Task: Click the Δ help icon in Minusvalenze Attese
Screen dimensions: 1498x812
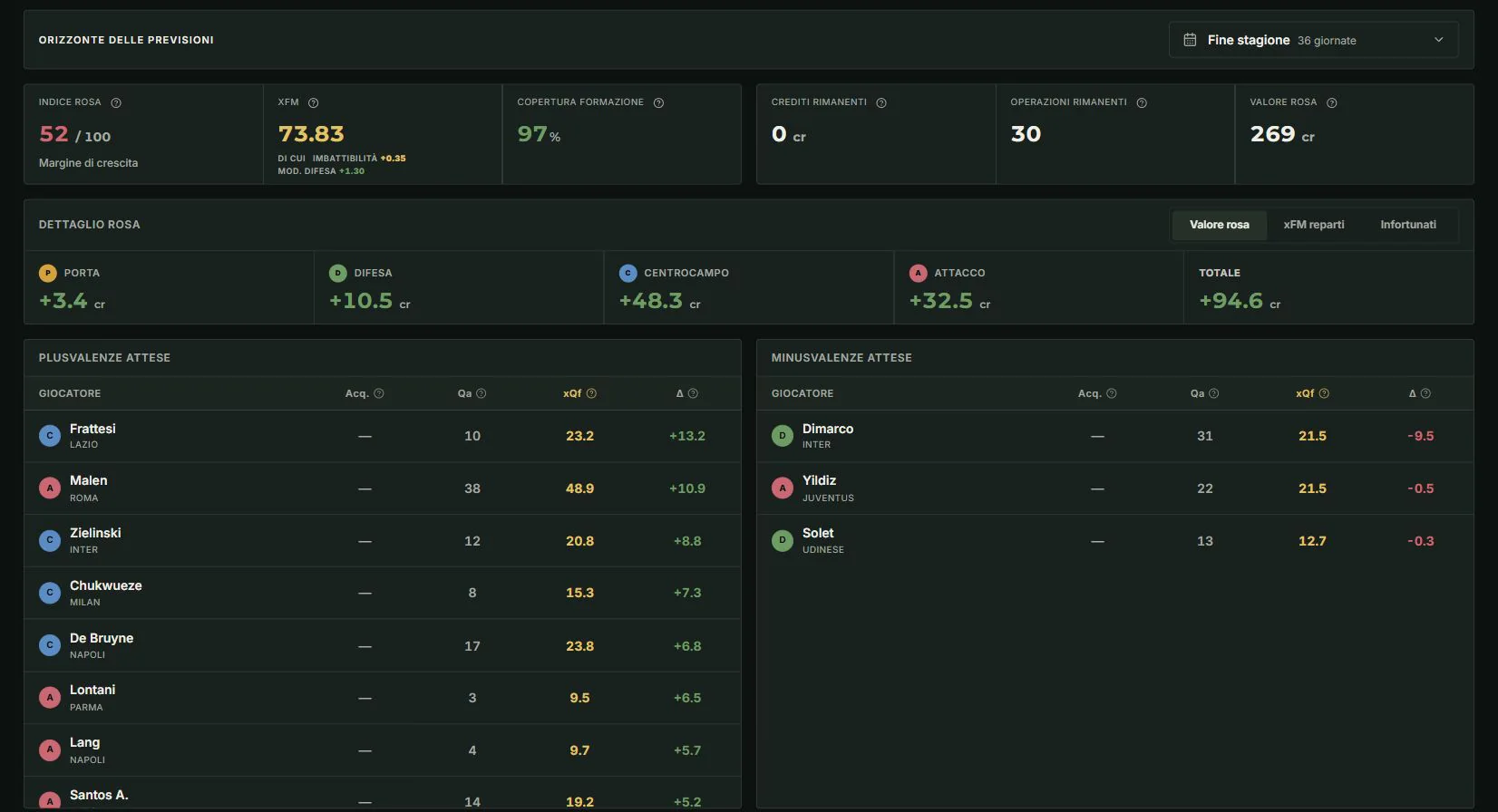Action: tap(1425, 393)
